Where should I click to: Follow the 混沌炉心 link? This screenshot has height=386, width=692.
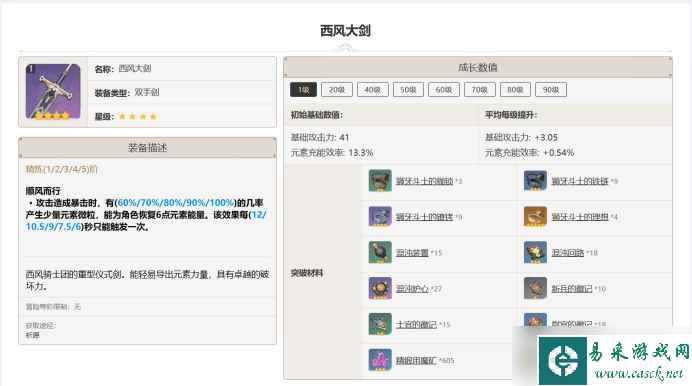click(x=412, y=289)
